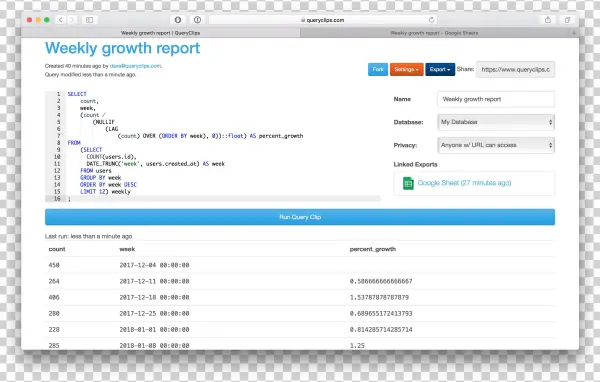Click the week cell 2017-12-11 00:00:00

pos(154,281)
